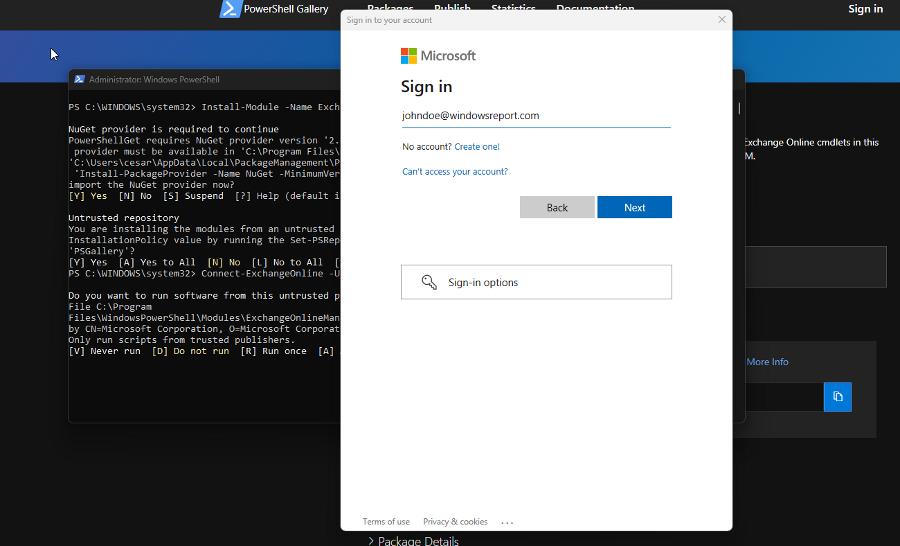Open the Documentation menu in the gallery header
The height and width of the screenshot is (546, 900).
[x=595, y=8]
